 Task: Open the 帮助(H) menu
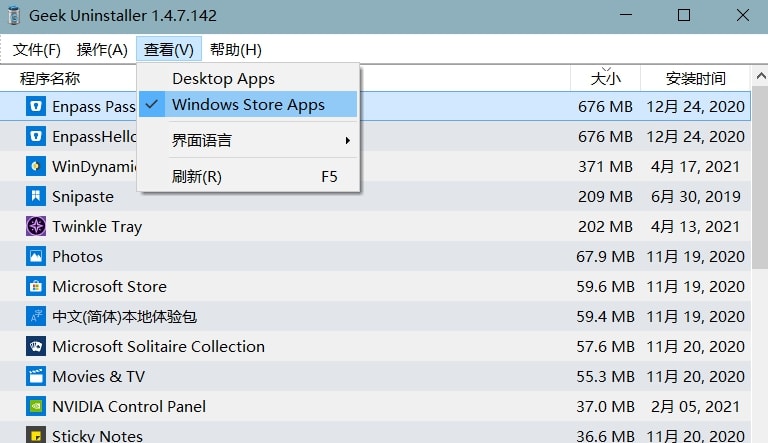(236, 49)
